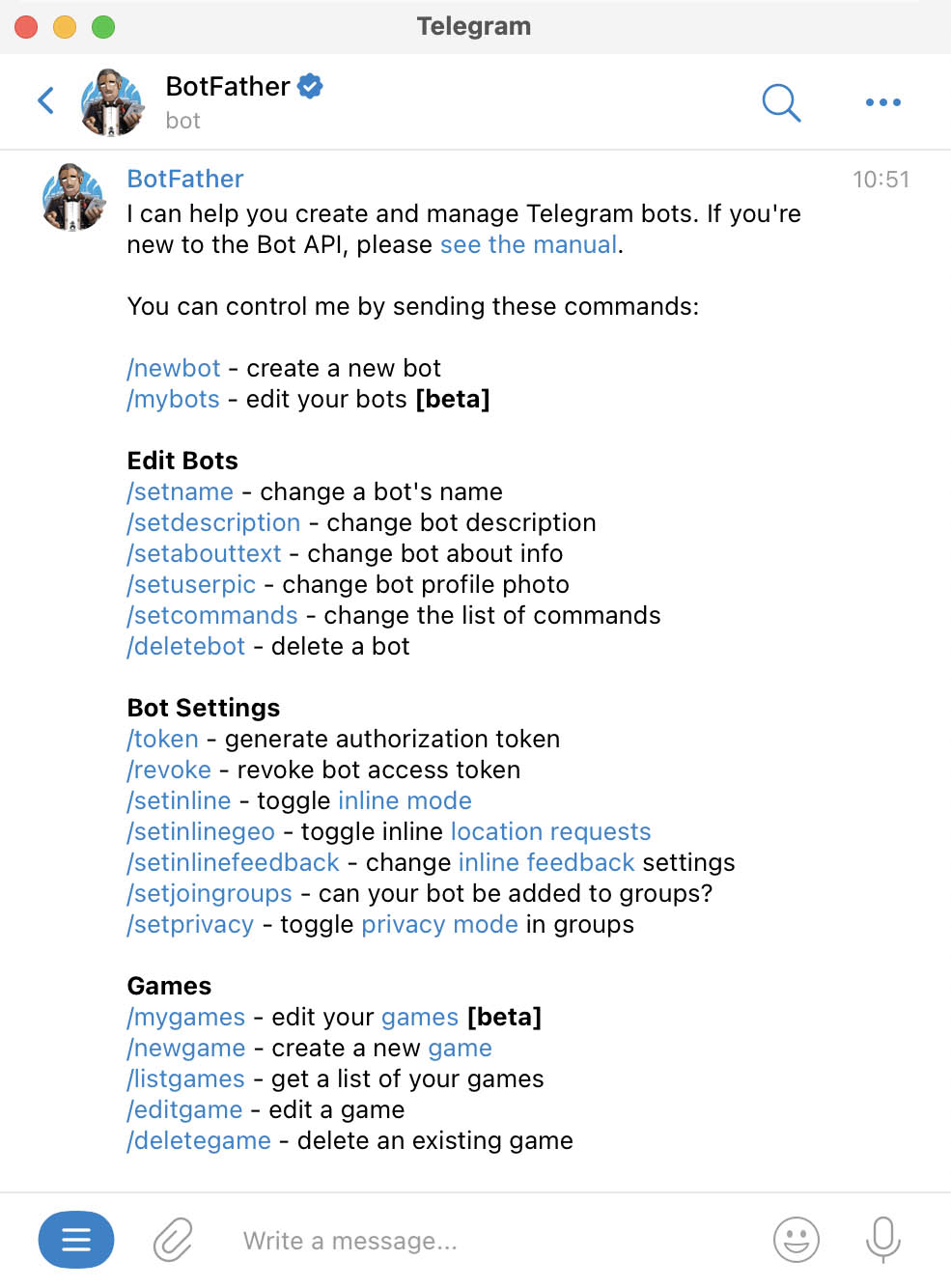The image size is (951, 1288).
Task: Open the 'see the manual' link
Action: tap(528, 244)
